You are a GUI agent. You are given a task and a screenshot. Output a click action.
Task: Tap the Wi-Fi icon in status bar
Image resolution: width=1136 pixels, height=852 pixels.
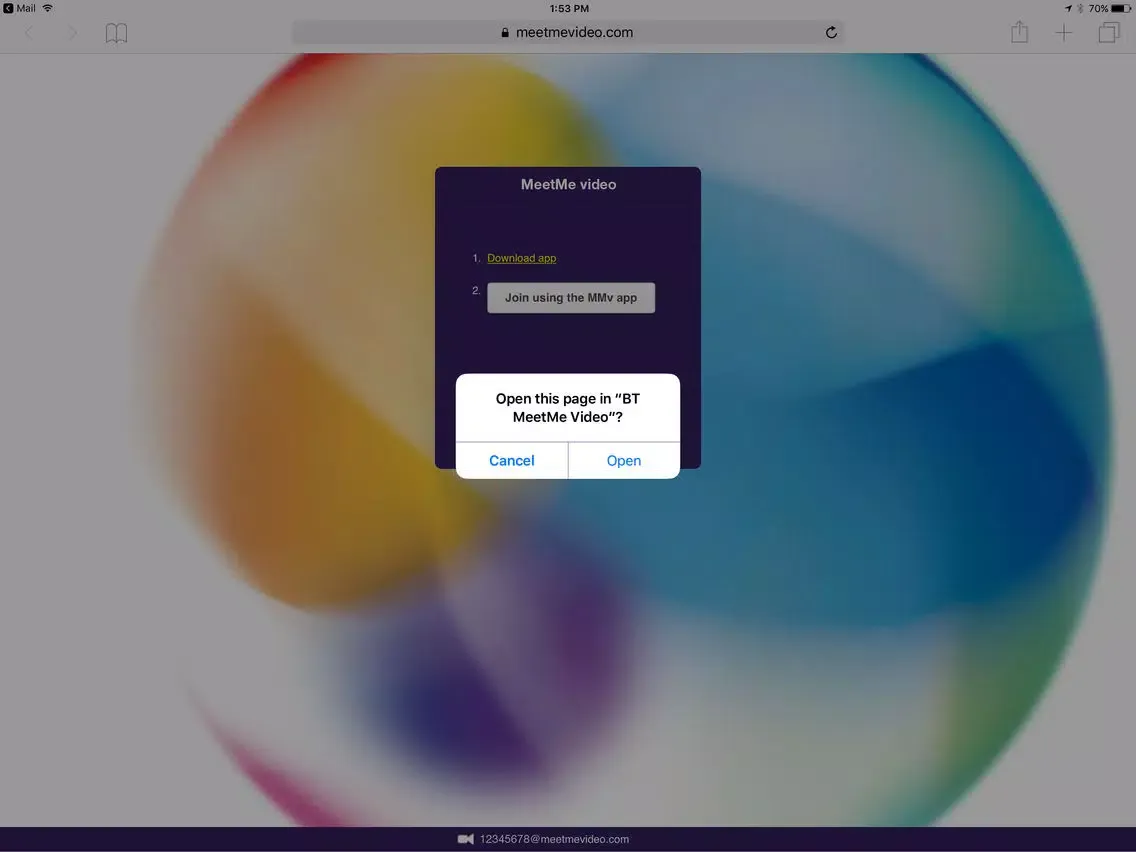coord(48,8)
